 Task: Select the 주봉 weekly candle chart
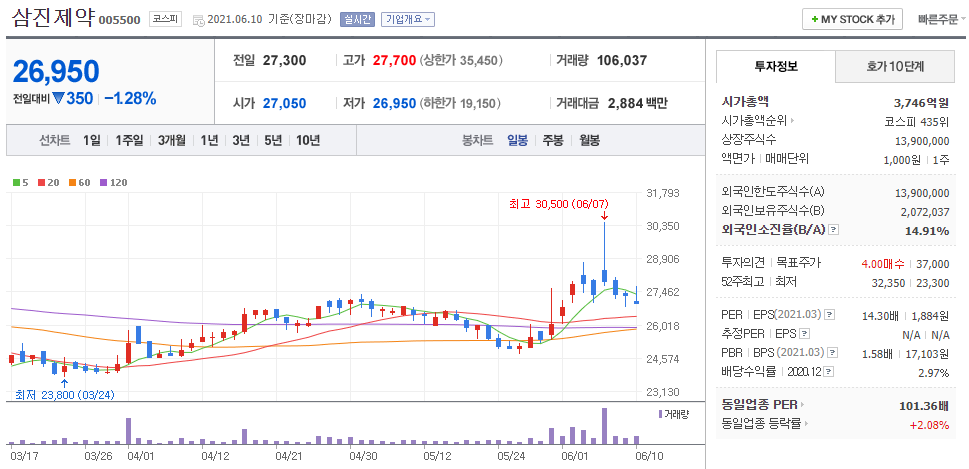(553, 140)
